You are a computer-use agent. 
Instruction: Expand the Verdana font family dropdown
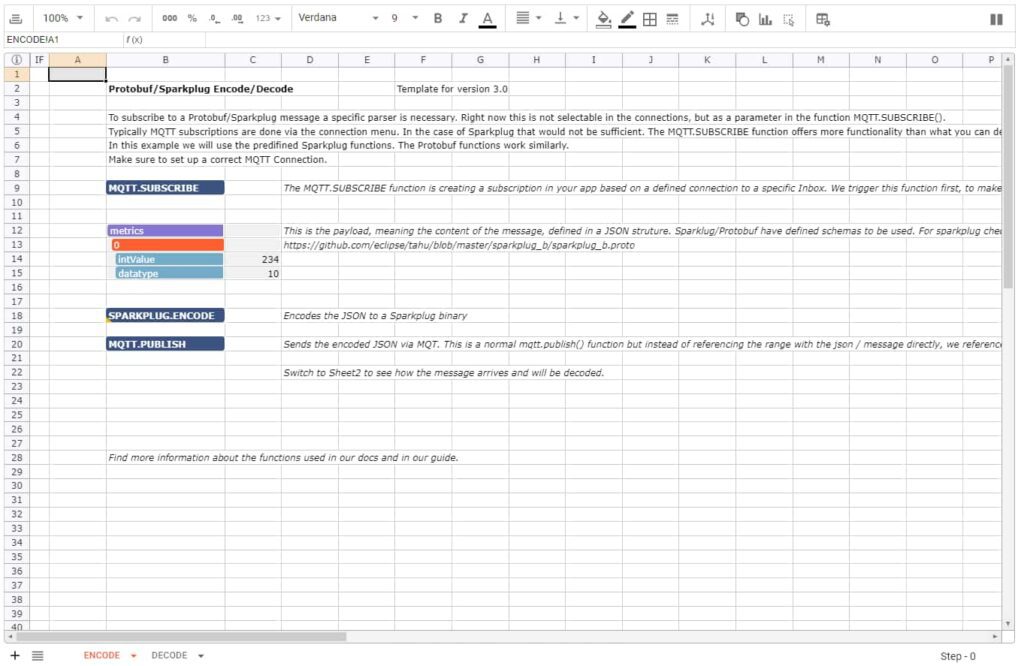tap(338, 18)
